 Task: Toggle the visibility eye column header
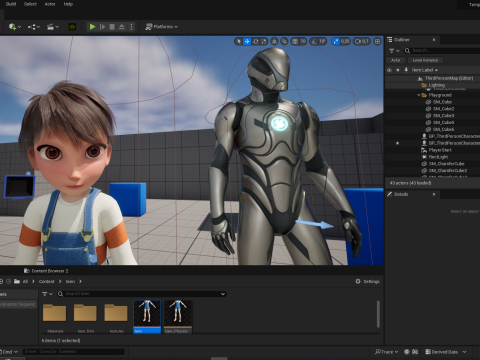(389, 70)
